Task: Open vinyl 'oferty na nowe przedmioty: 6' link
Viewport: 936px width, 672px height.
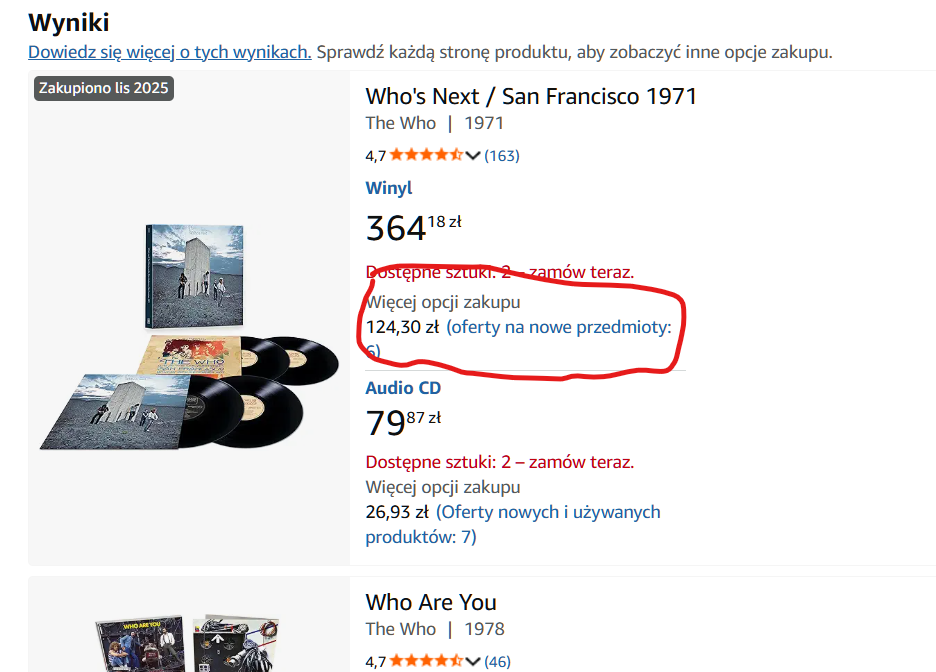Action: pos(558,327)
